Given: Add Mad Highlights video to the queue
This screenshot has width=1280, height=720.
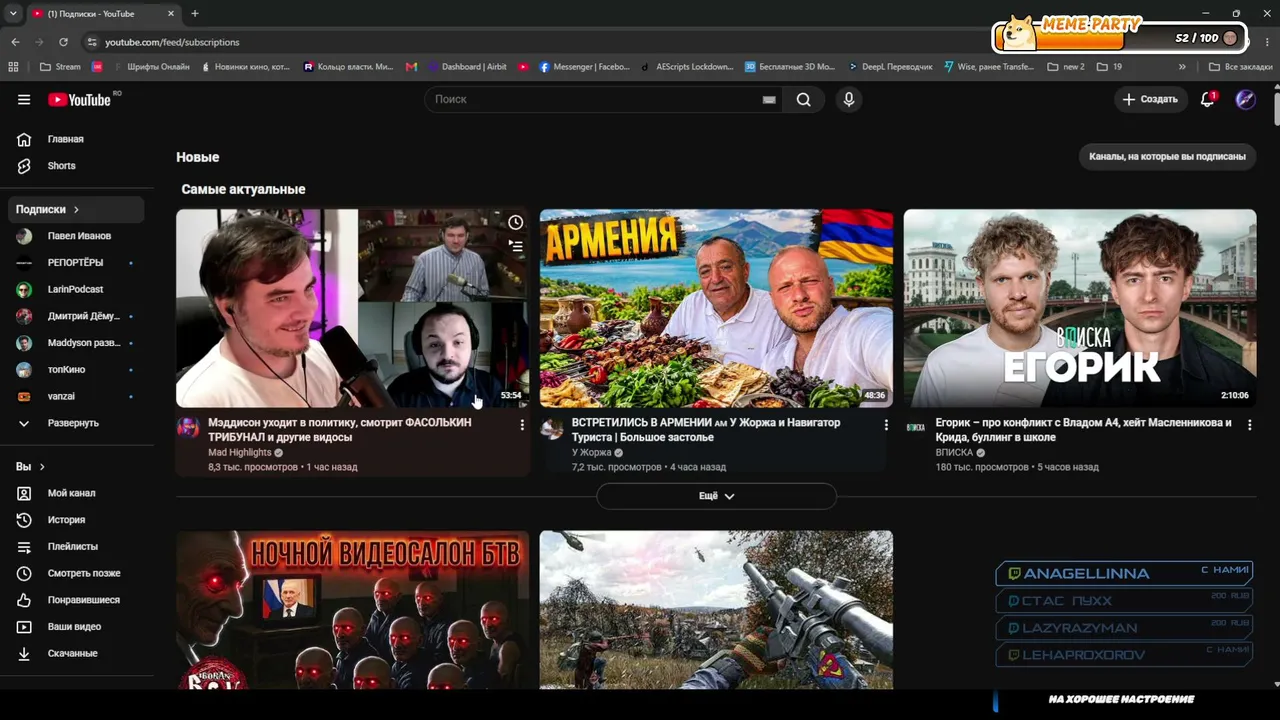Looking at the screenshot, I should pyautogui.click(x=515, y=245).
